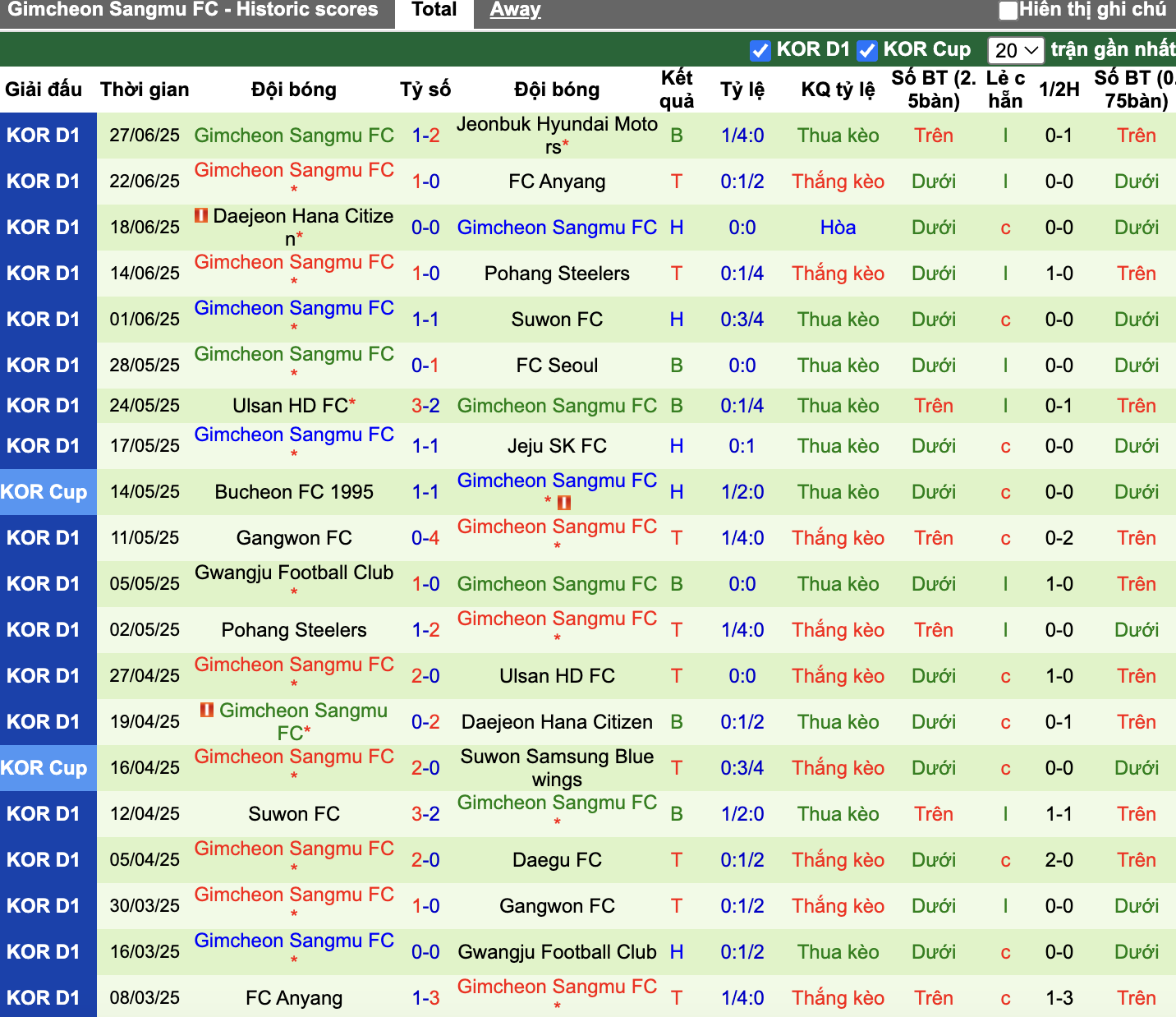Open the 20 recent matches dropdown
The width and height of the screenshot is (1176, 1017).
point(1015,50)
